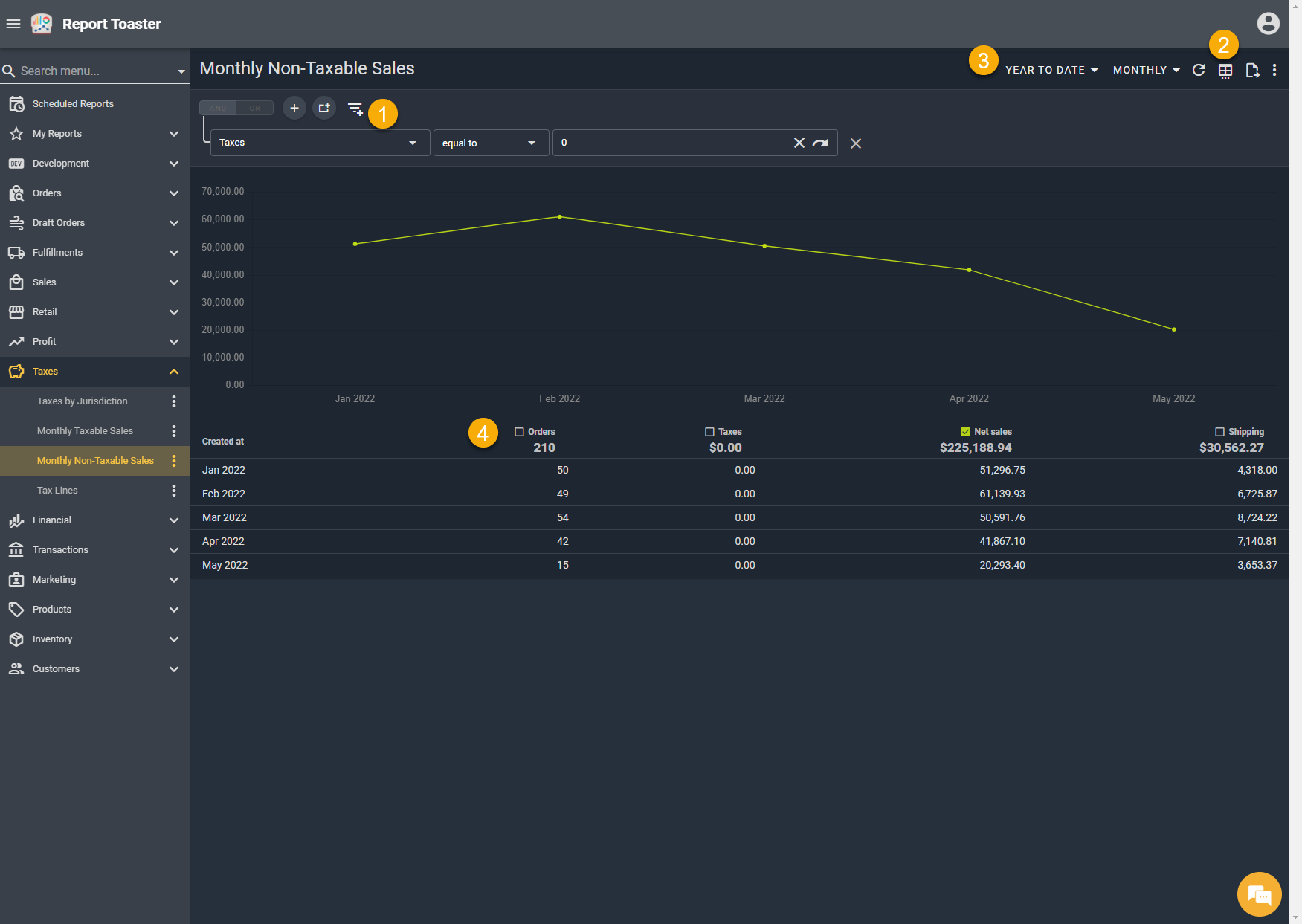Click the refresh report icon
The width and height of the screenshot is (1302, 924).
coord(1198,70)
